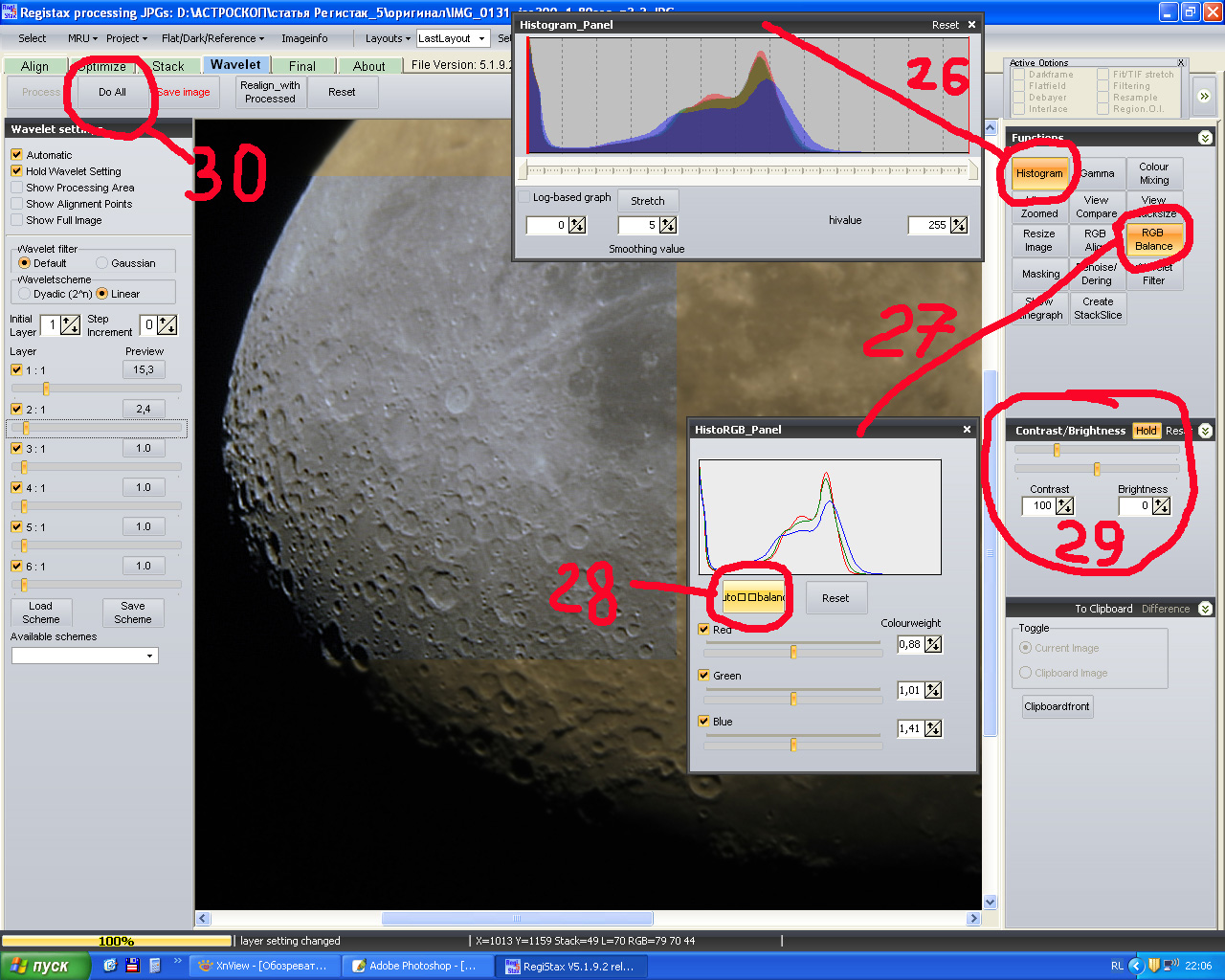Image resolution: width=1225 pixels, height=980 pixels.
Task: Click stepper next to Contrast value
Action: (x=1064, y=506)
